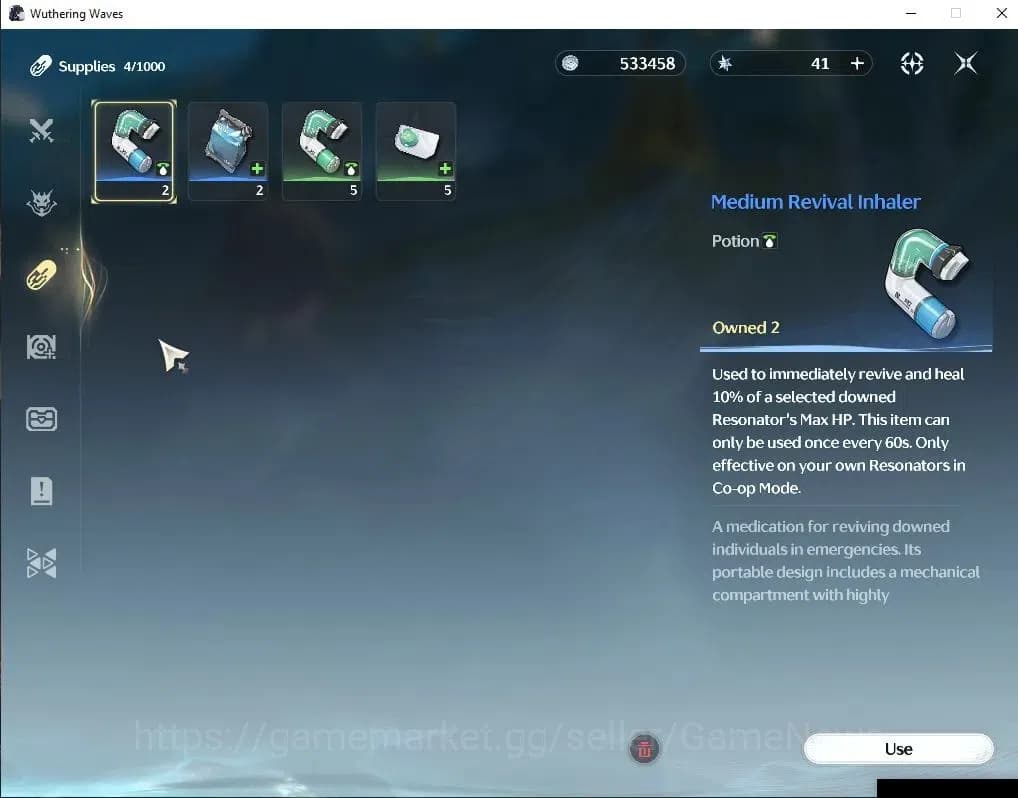The height and width of the screenshot is (798, 1018).
Task: Select the white energy pack item with count 5
Action: (x=416, y=151)
